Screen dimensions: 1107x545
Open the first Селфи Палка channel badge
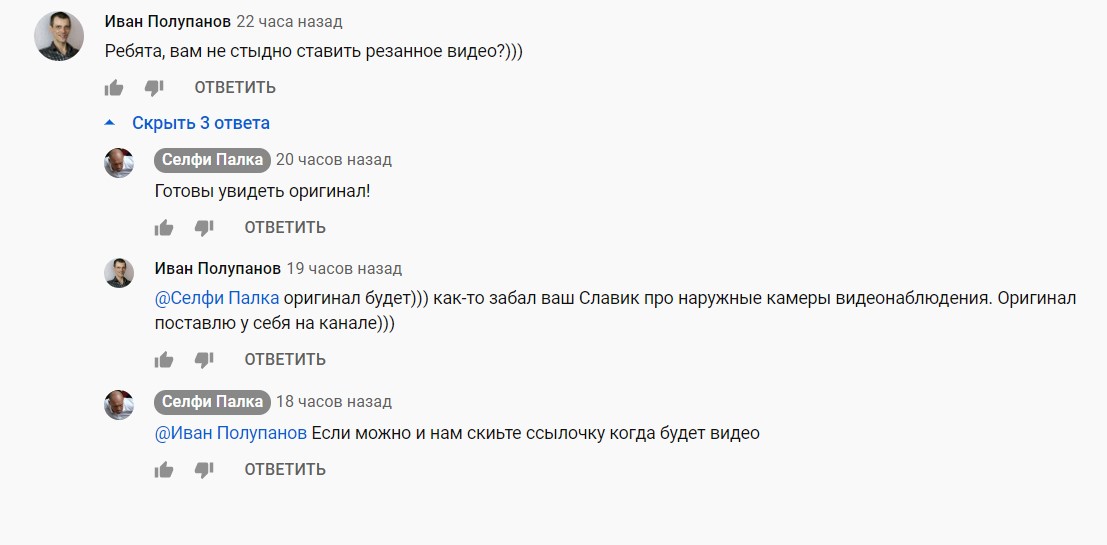pos(213,160)
